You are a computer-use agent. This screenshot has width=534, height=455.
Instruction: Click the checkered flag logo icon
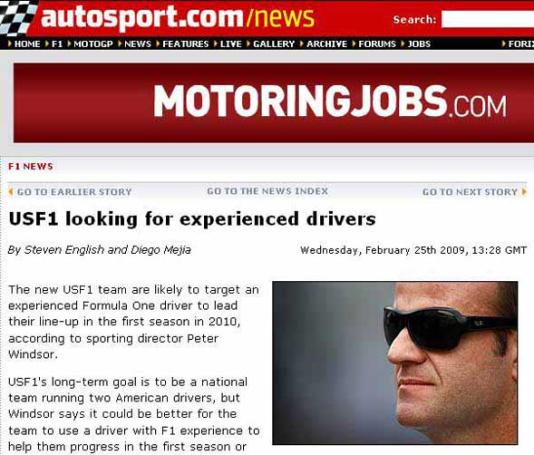[x=17, y=17]
